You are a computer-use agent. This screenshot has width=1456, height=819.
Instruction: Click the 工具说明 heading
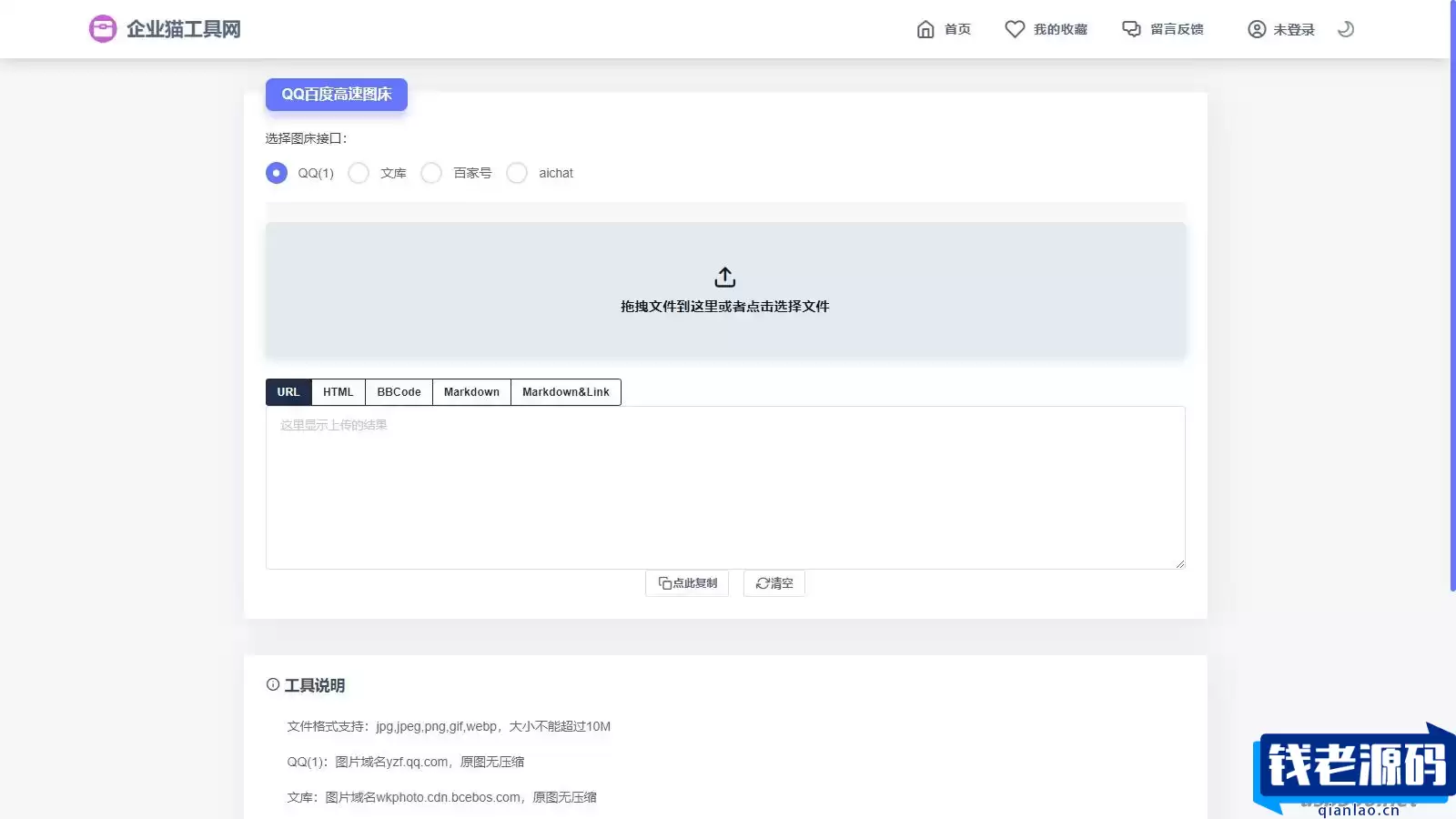click(x=315, y=685)
